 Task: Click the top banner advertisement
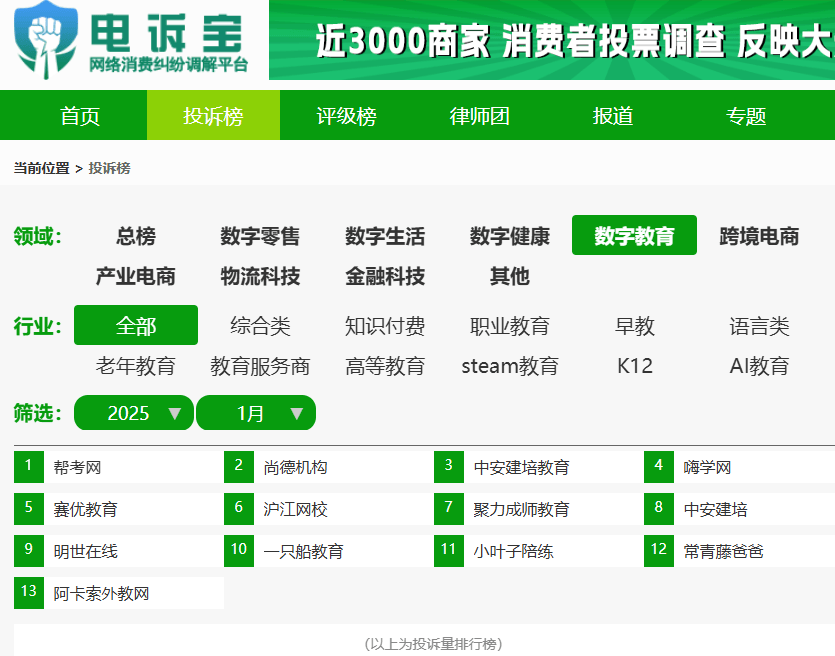(x=552, y=40)
